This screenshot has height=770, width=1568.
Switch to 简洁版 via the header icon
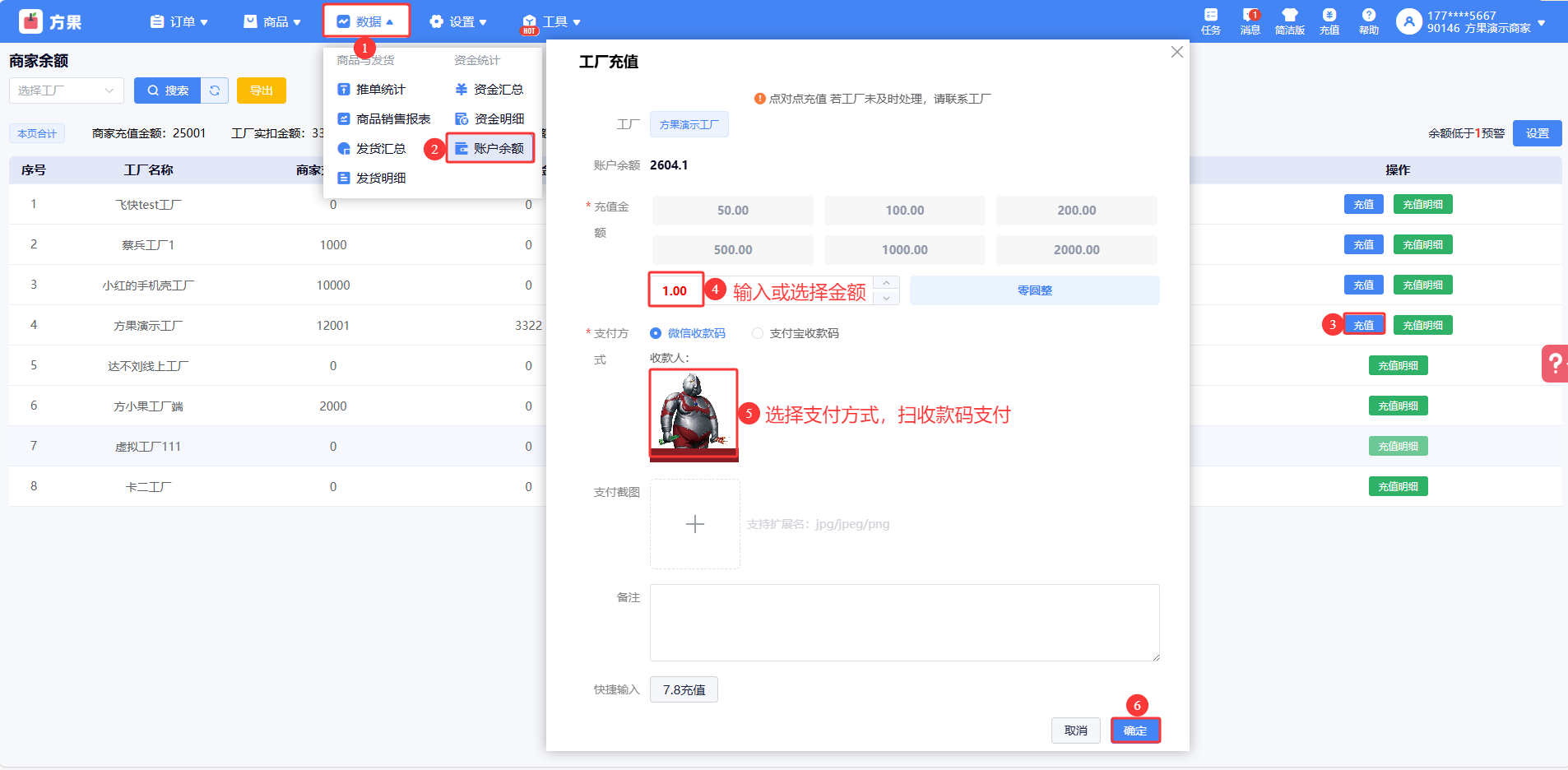click(x=1290, y=21)
